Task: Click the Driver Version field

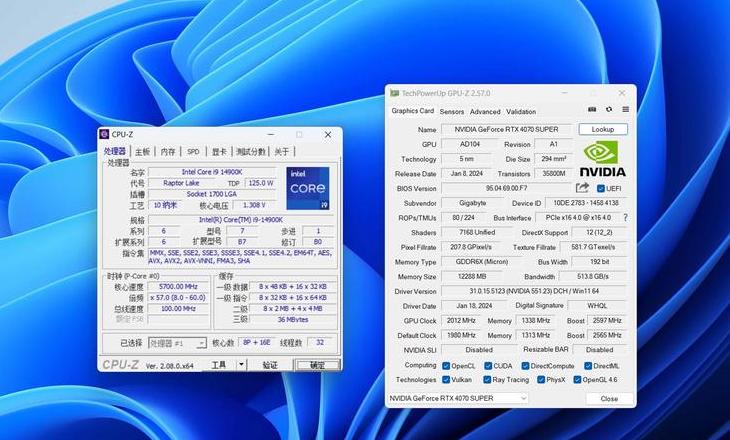Action: 534,291
